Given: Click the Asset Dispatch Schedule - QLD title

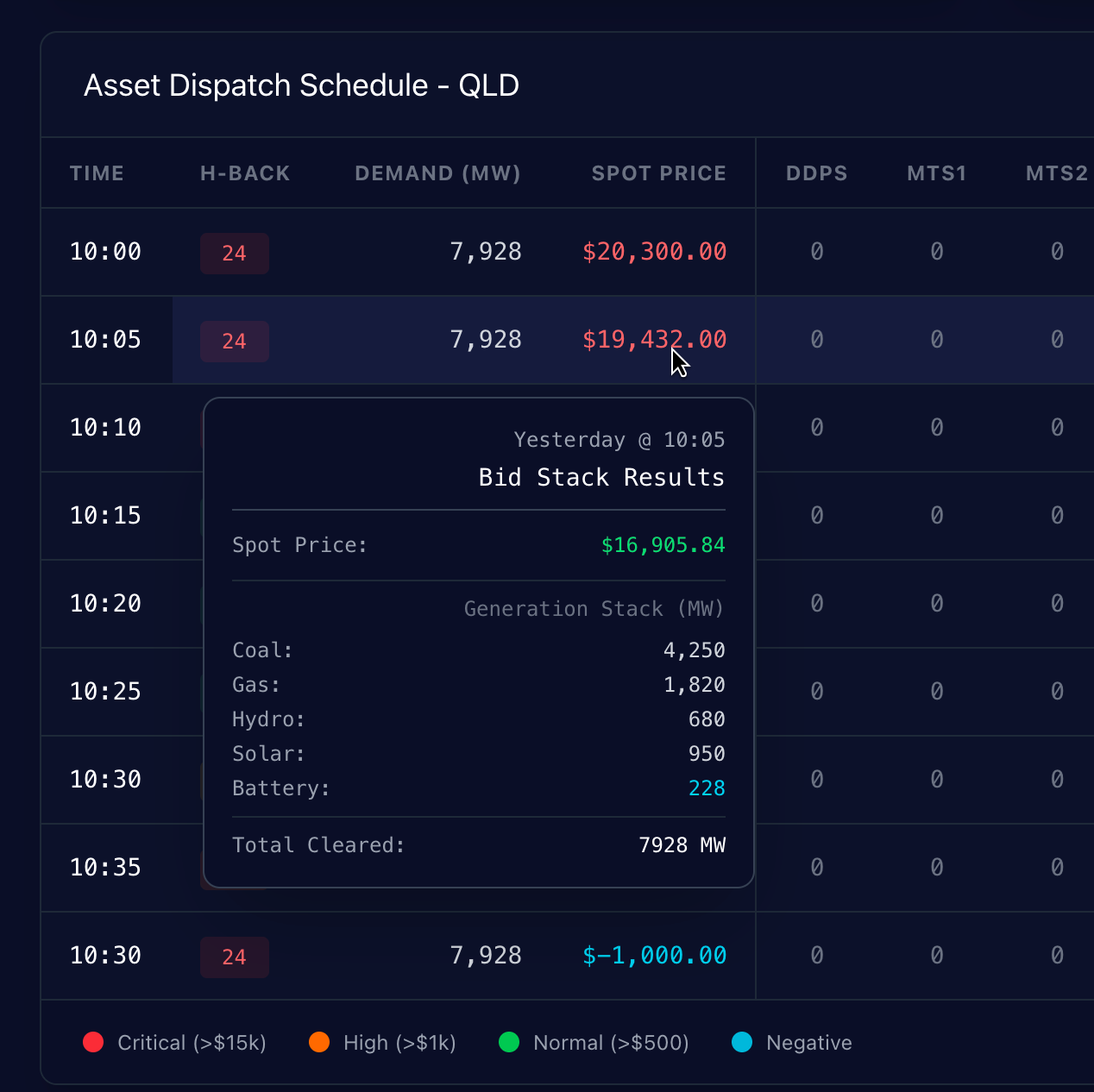Looking at the screenshot, I should (301, 85).
